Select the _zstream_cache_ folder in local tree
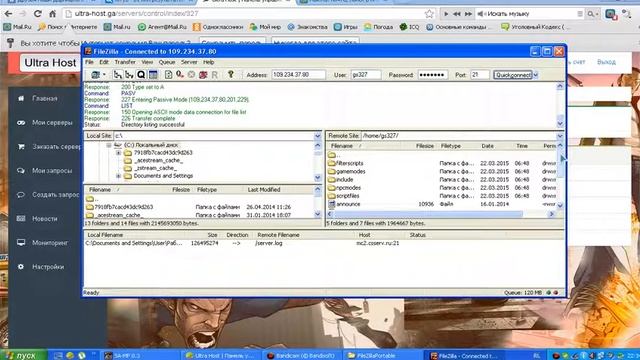640x360 pixels. [x=156, y=168]
